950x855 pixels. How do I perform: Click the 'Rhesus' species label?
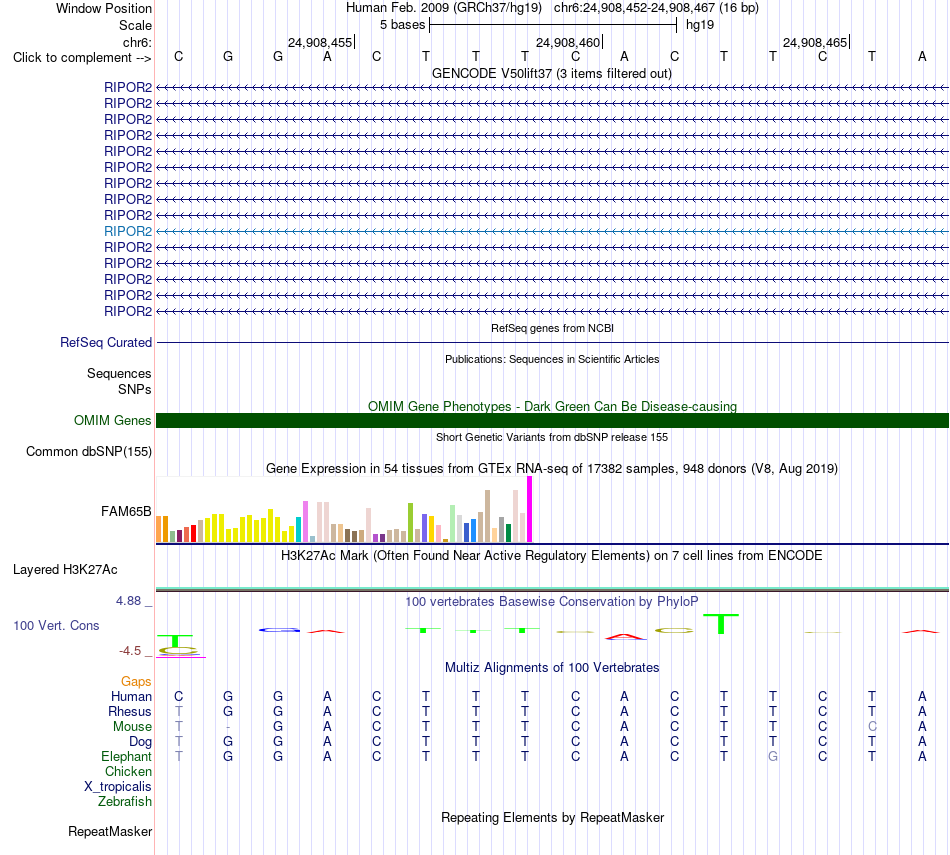coord(130,711)
